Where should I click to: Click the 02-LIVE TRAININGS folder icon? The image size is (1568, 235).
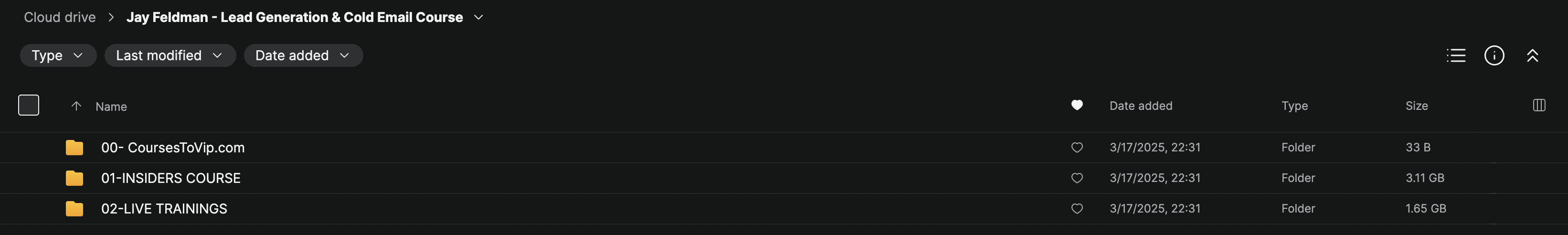(74, 209)
